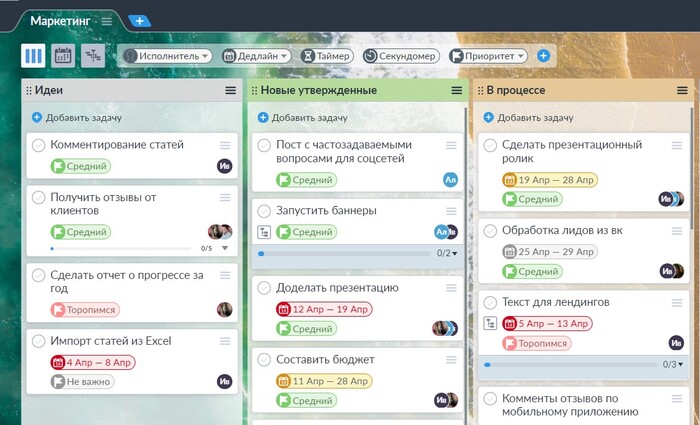Add a task to В процессе column
The width and height of the screenshot is (700, 425).
pyautogui.click(x=529, y=118)
